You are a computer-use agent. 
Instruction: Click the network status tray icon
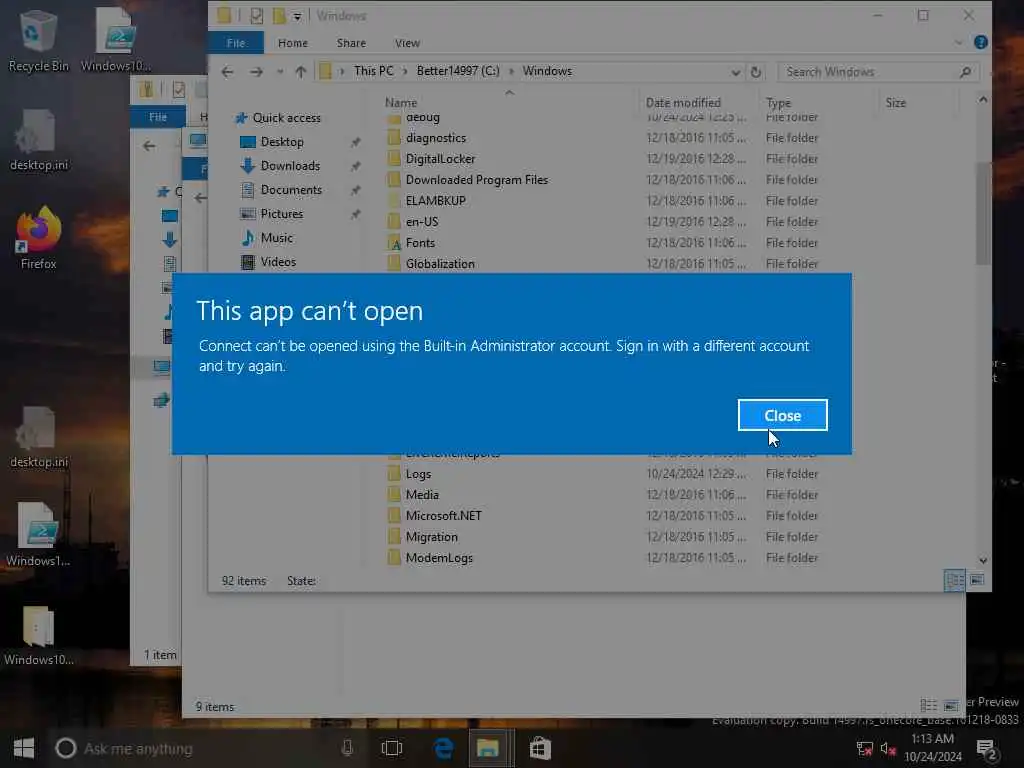[864, 748]
